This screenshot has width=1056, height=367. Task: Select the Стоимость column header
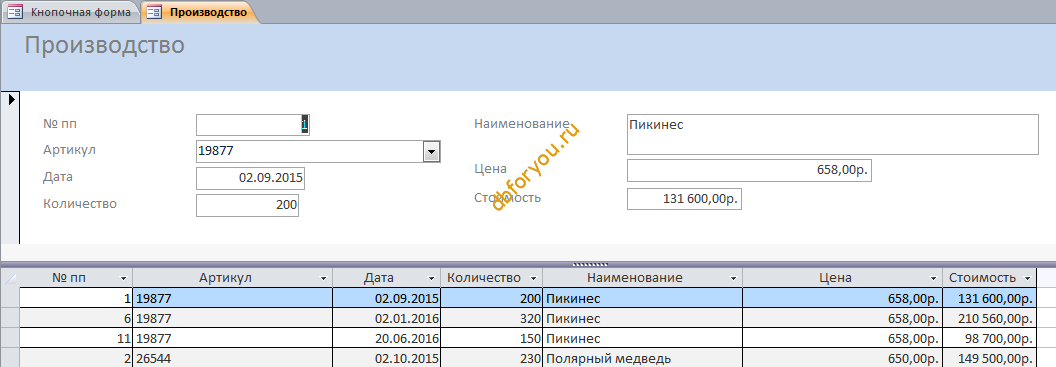(x=989, y=278)
